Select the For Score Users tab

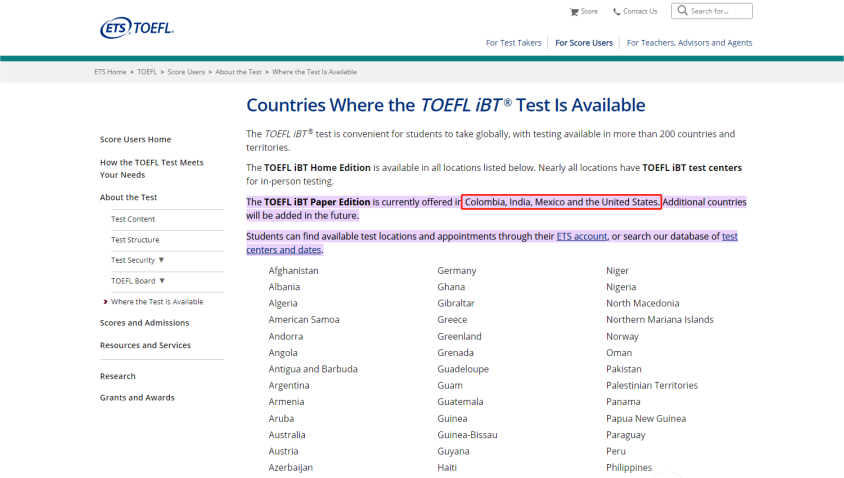click(x=584, y=43)
